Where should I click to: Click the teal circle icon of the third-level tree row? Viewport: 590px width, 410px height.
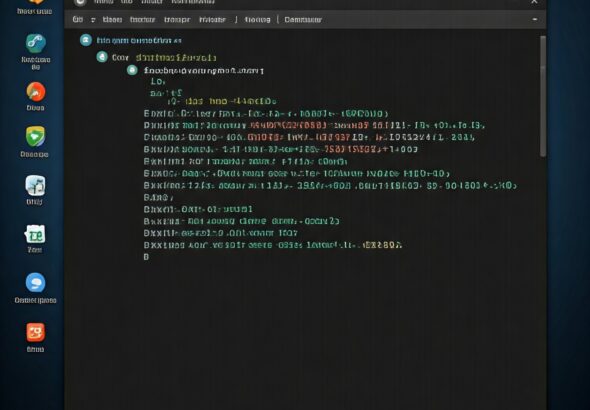click(x=132, y=70)
